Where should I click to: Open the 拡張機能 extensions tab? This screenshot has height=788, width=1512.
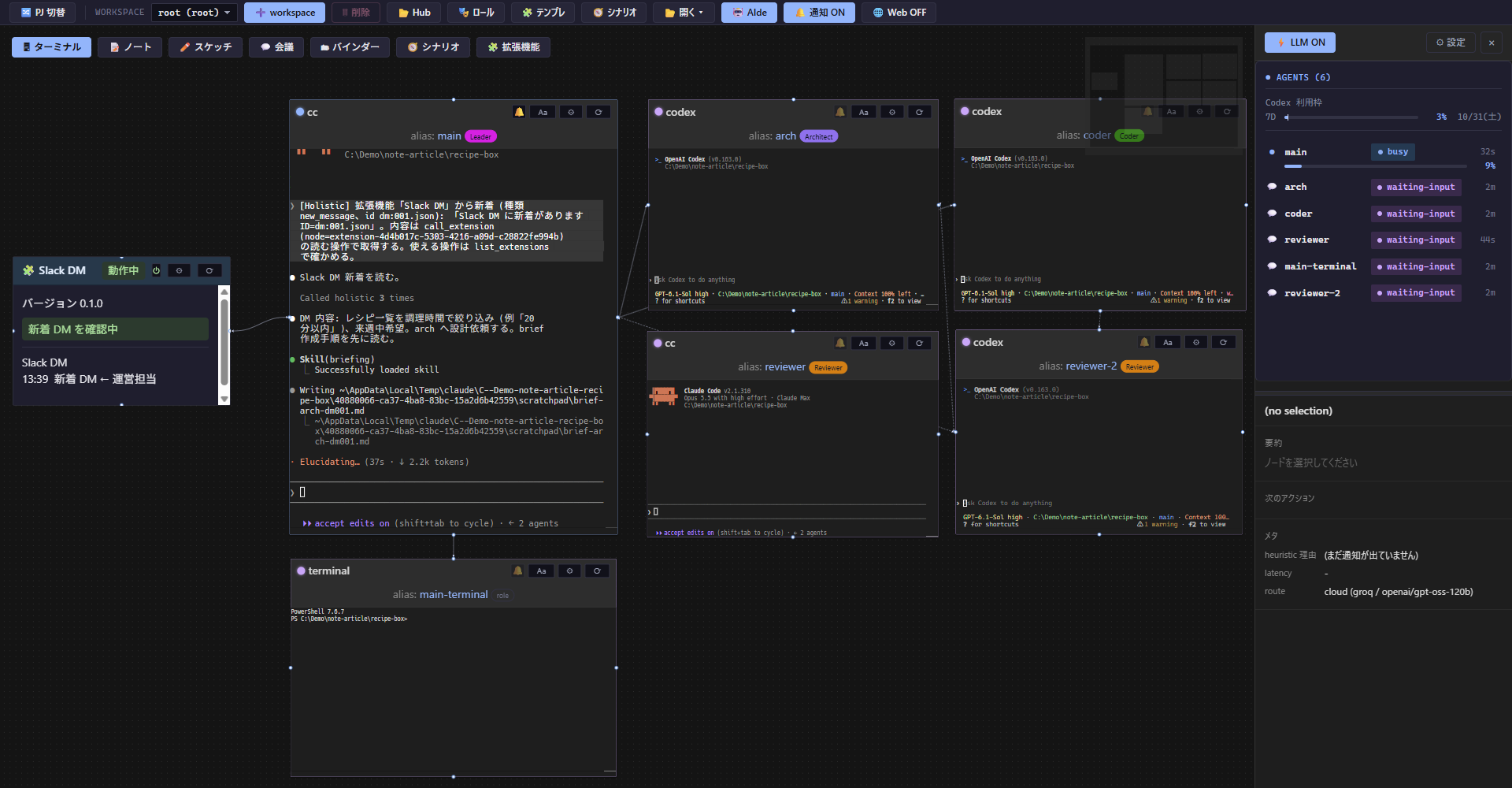point(513,47)
